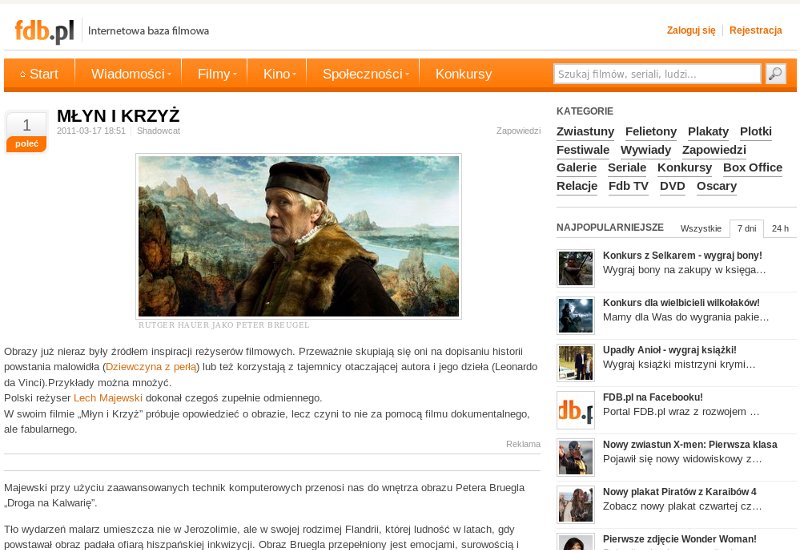Expand the Społeczności dropdown menu
The height and width of the screenshot is (550, 800).
[x=365, y=74]
